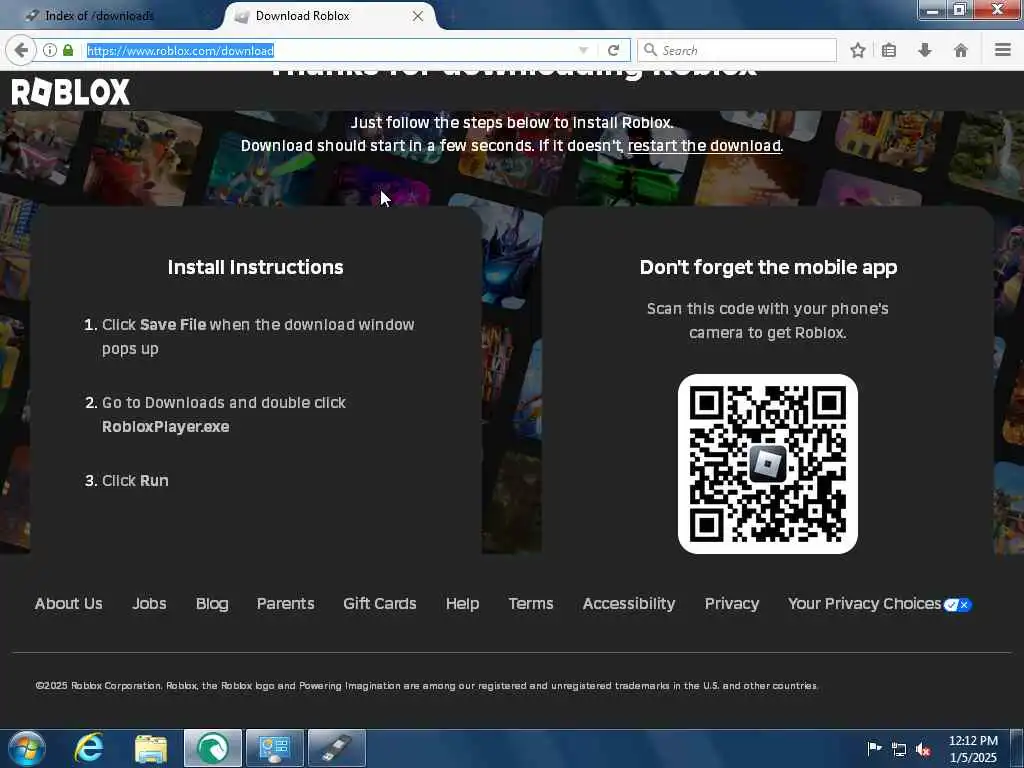Open the hamburger menu of the browser
Screen dimensions: 1024x768
point(1003,50)
